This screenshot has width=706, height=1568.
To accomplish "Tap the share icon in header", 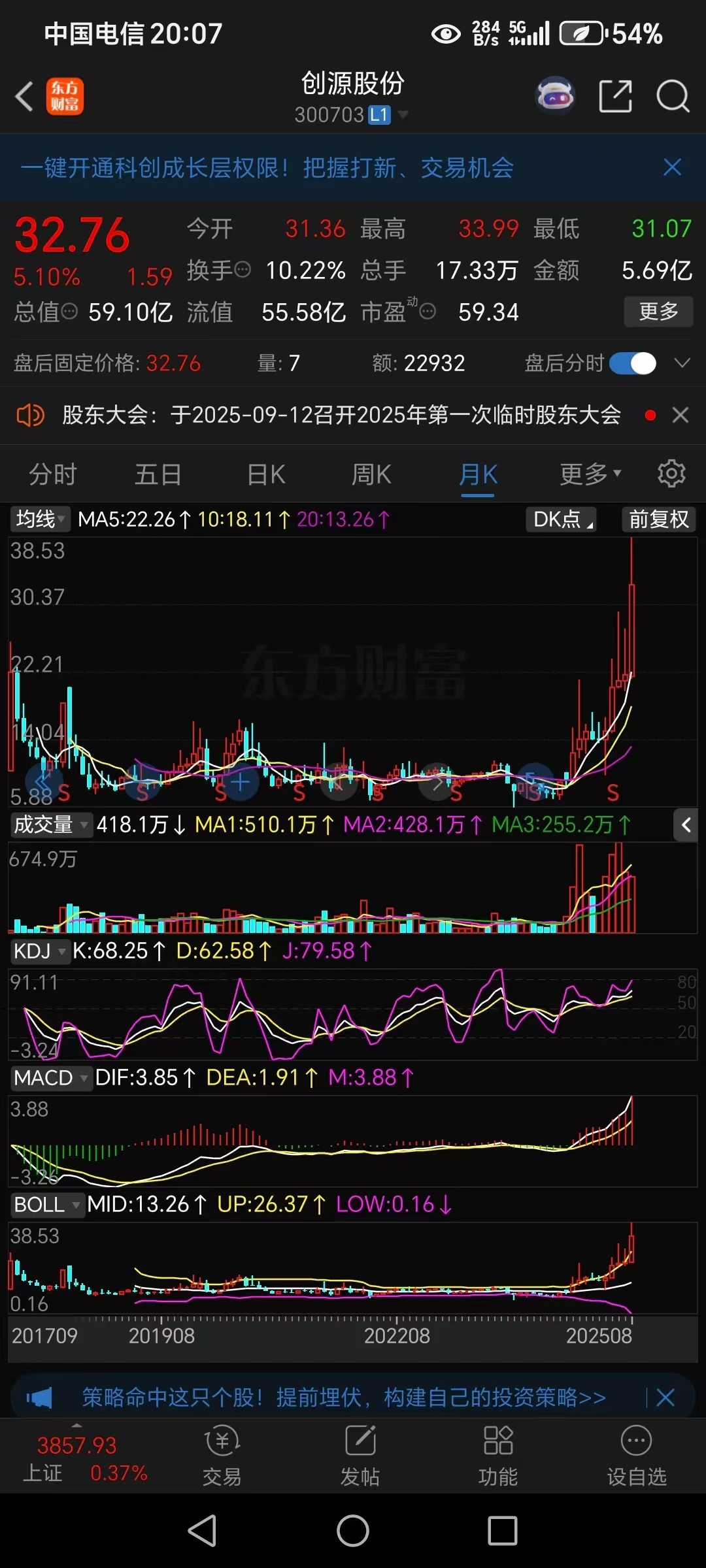I will coord(616,97).
